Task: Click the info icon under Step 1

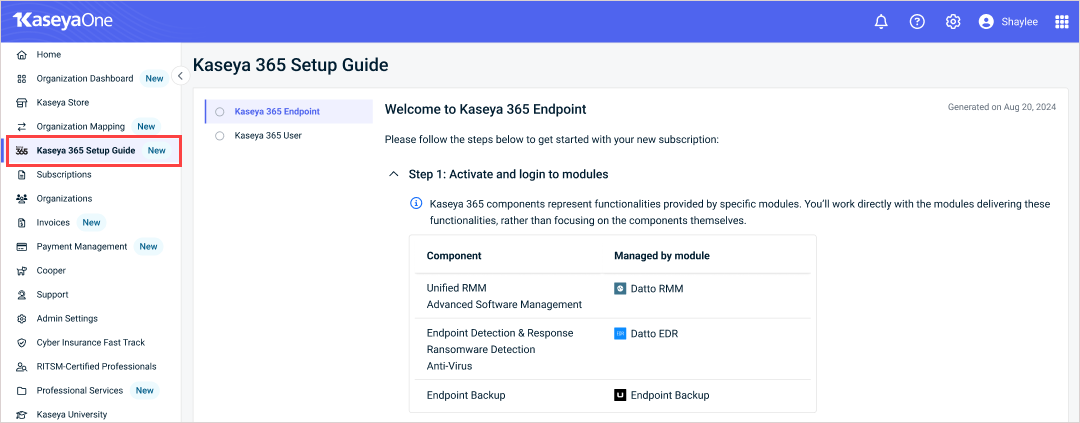Action: [x=416, y=203]
